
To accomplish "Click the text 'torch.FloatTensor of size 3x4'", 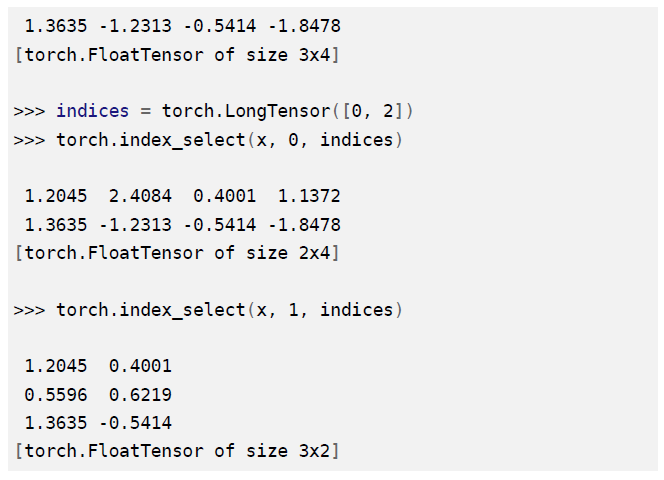I will [177, 55].
